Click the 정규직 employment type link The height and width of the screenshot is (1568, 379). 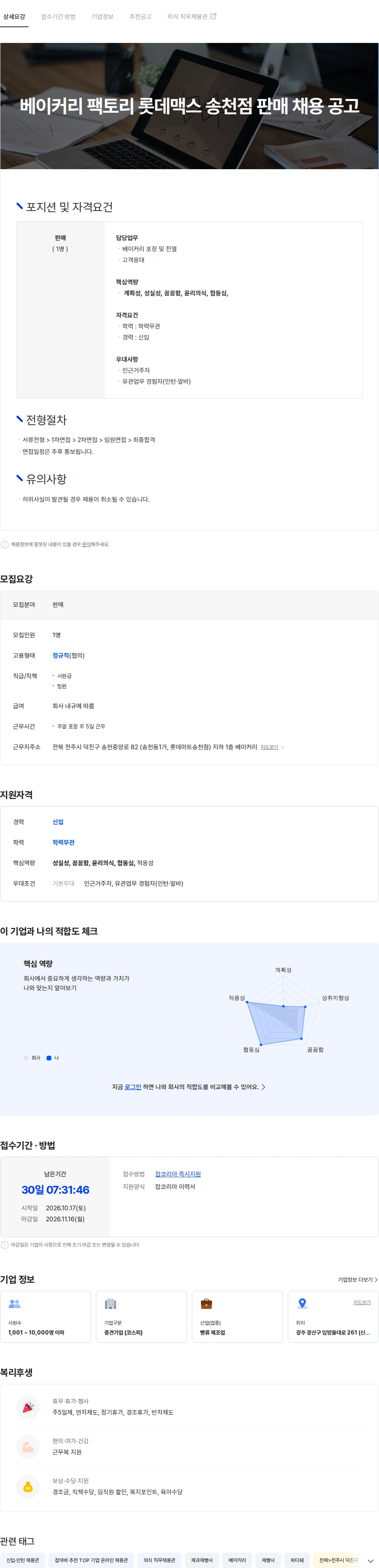pos(61,655)
